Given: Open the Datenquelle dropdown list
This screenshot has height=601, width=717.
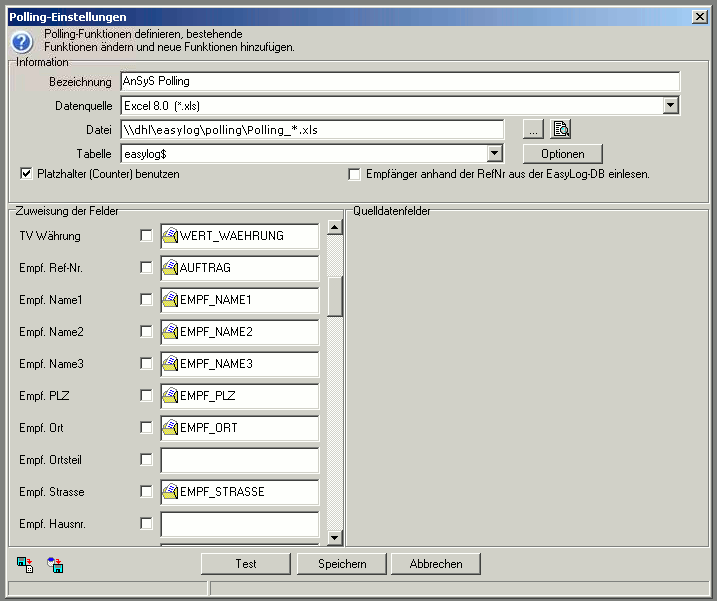Looking at the screenshot, I should coord(671,105).
